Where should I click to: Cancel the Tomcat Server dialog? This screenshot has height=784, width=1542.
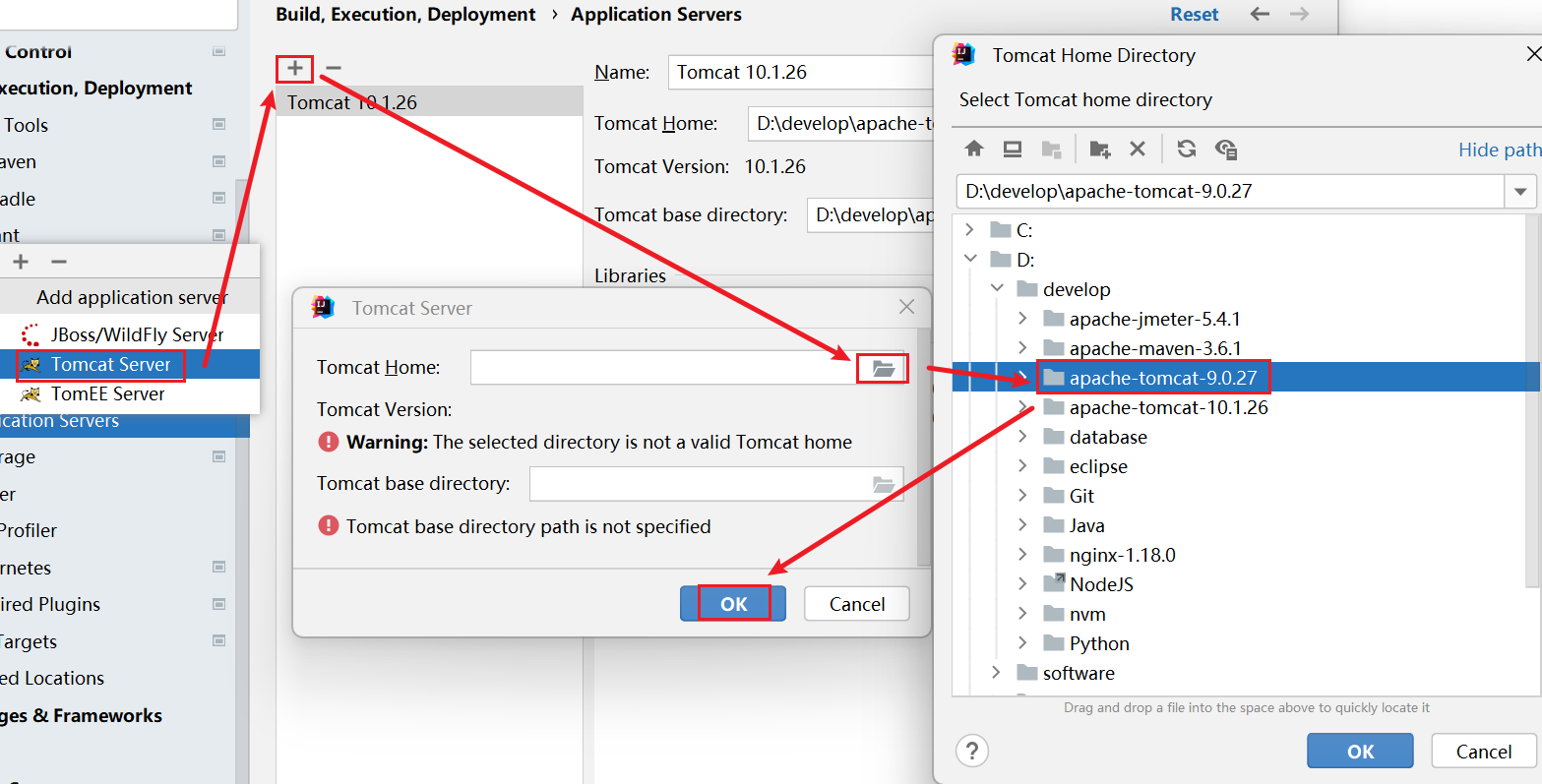(x=857, y=604)
